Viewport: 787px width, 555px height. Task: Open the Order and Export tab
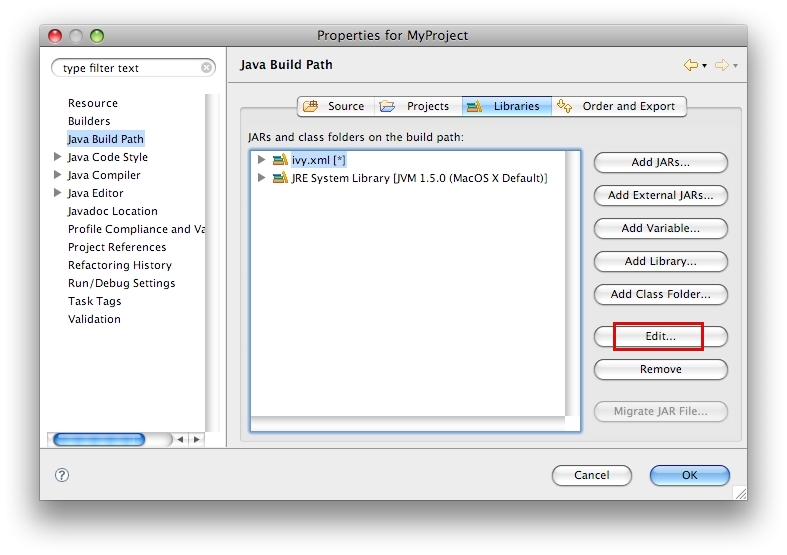click(x=617, y=106)
